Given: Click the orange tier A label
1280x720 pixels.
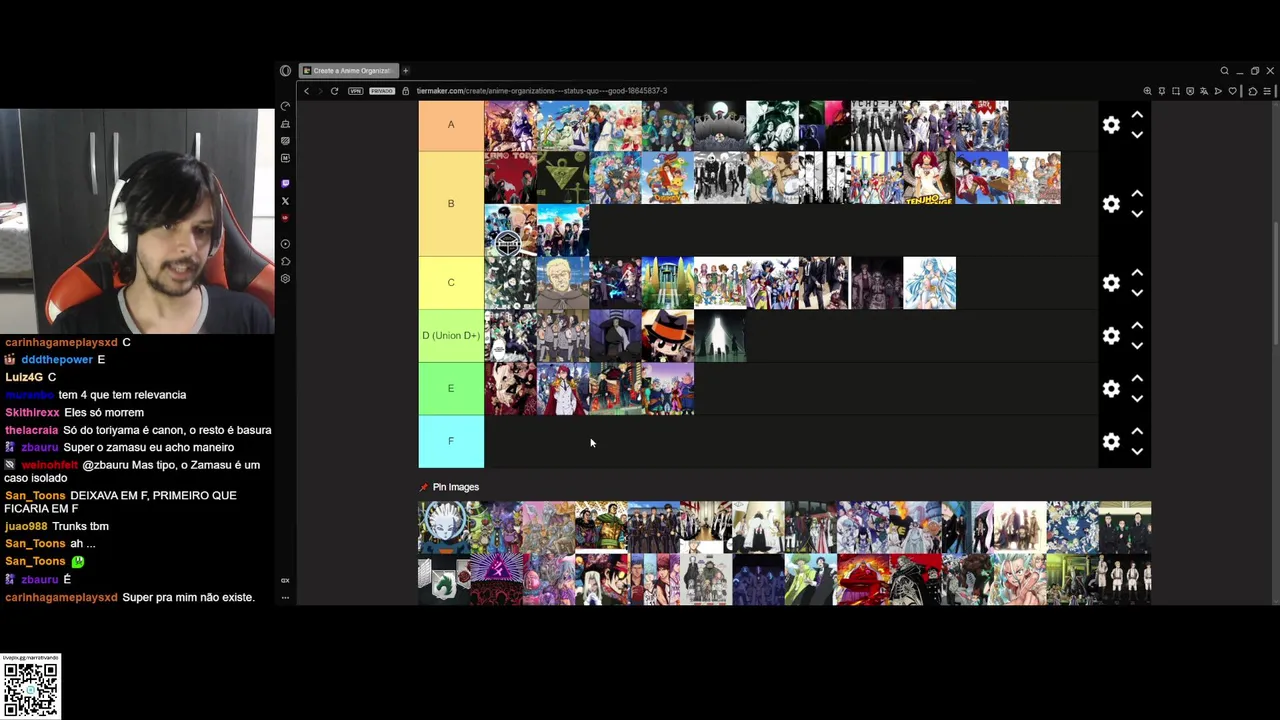Looking at the screenshot, I should point(451,125).
